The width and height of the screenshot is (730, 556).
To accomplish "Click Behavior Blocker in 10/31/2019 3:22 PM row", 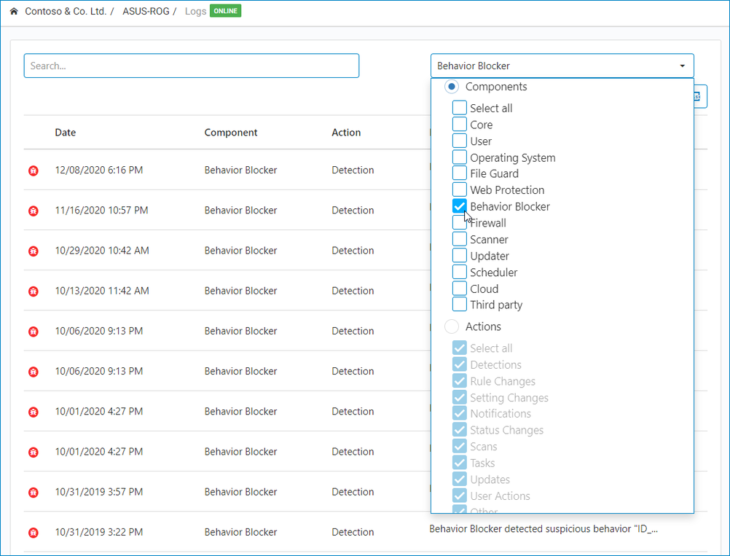I will click(240, 532).
